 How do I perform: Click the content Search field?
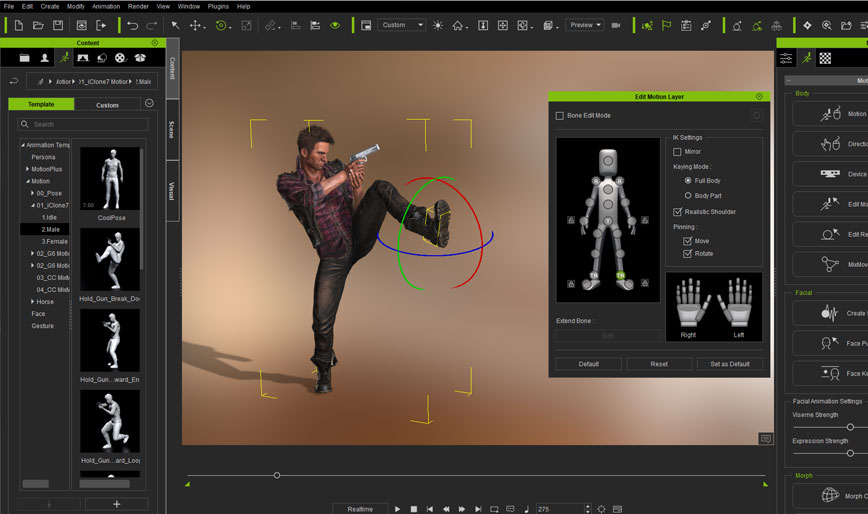pyautogui.click(x=83, y=124)
